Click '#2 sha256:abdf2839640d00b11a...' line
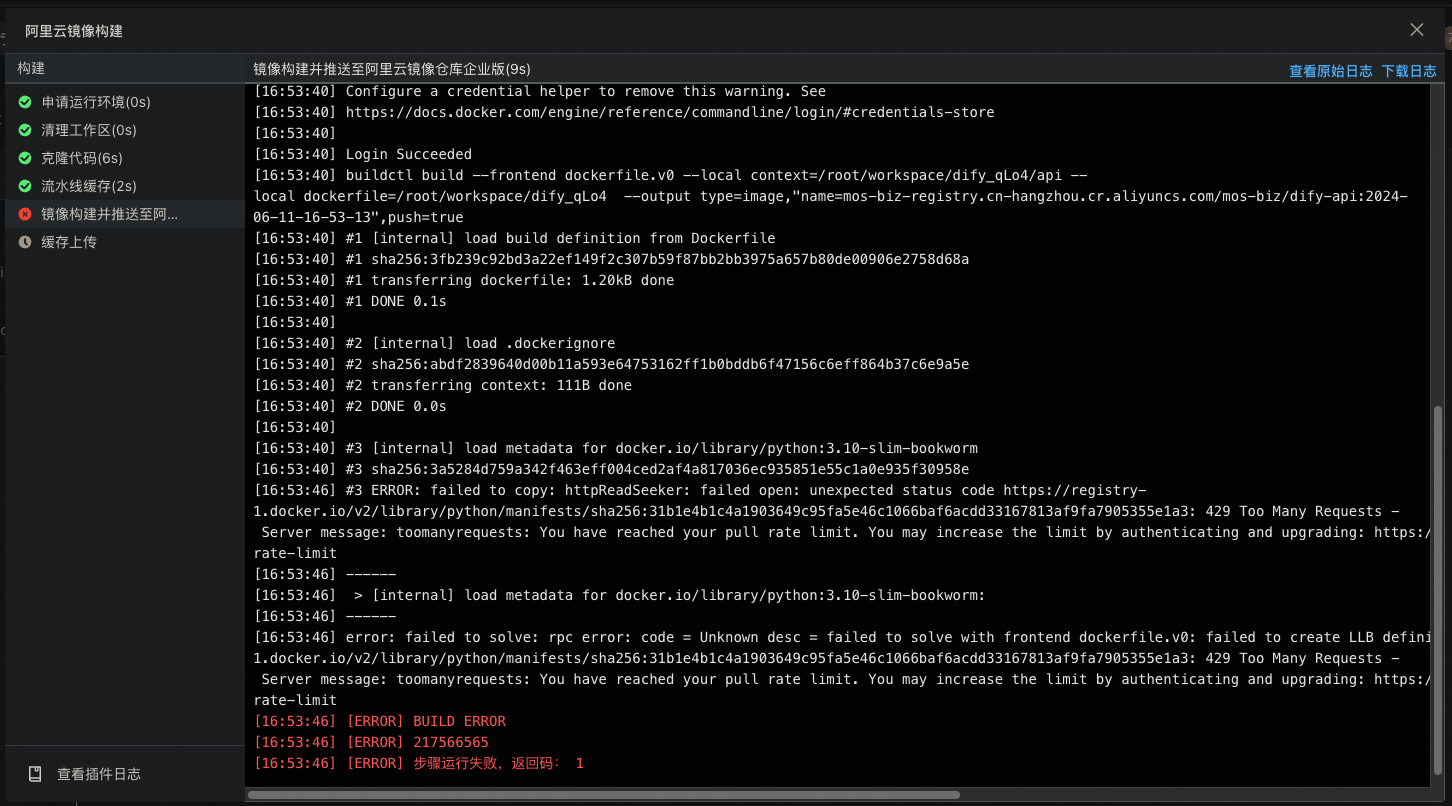1452x806 pixels. [611, 364]
